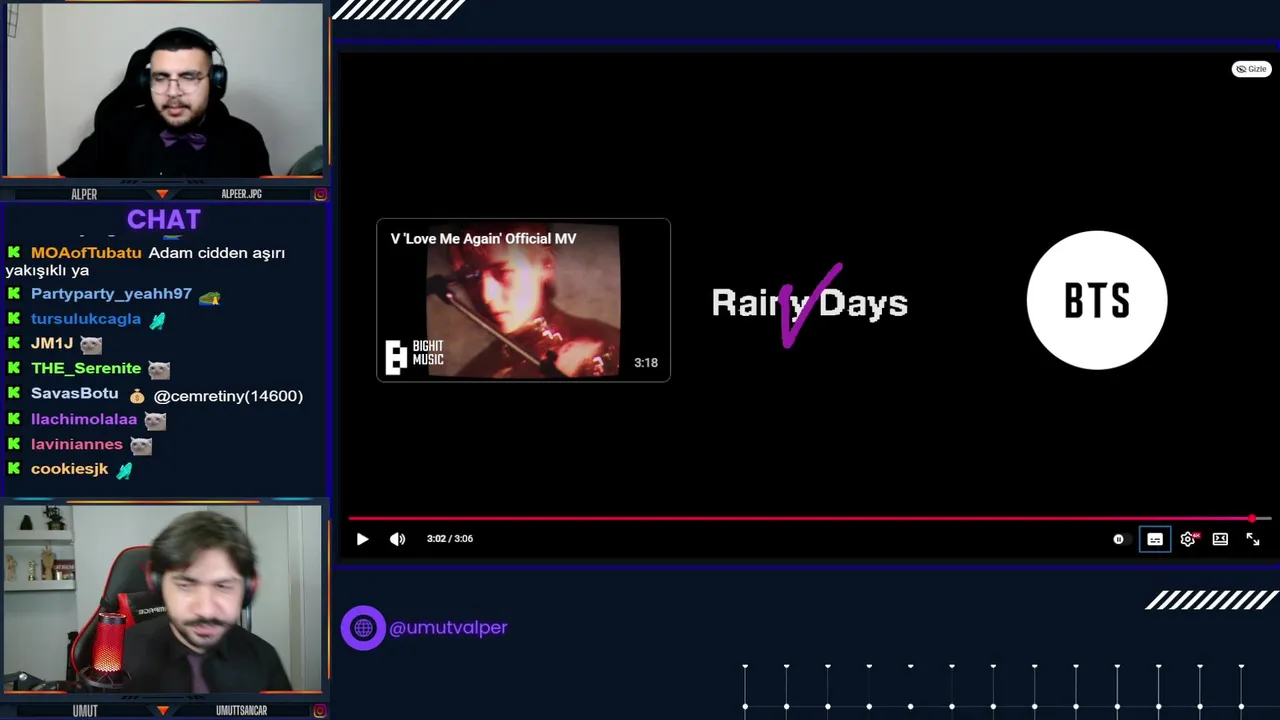The image size is (1280, 720).
Task: Click the cat emote after JM1J
Action: click(x=91, y=345)
